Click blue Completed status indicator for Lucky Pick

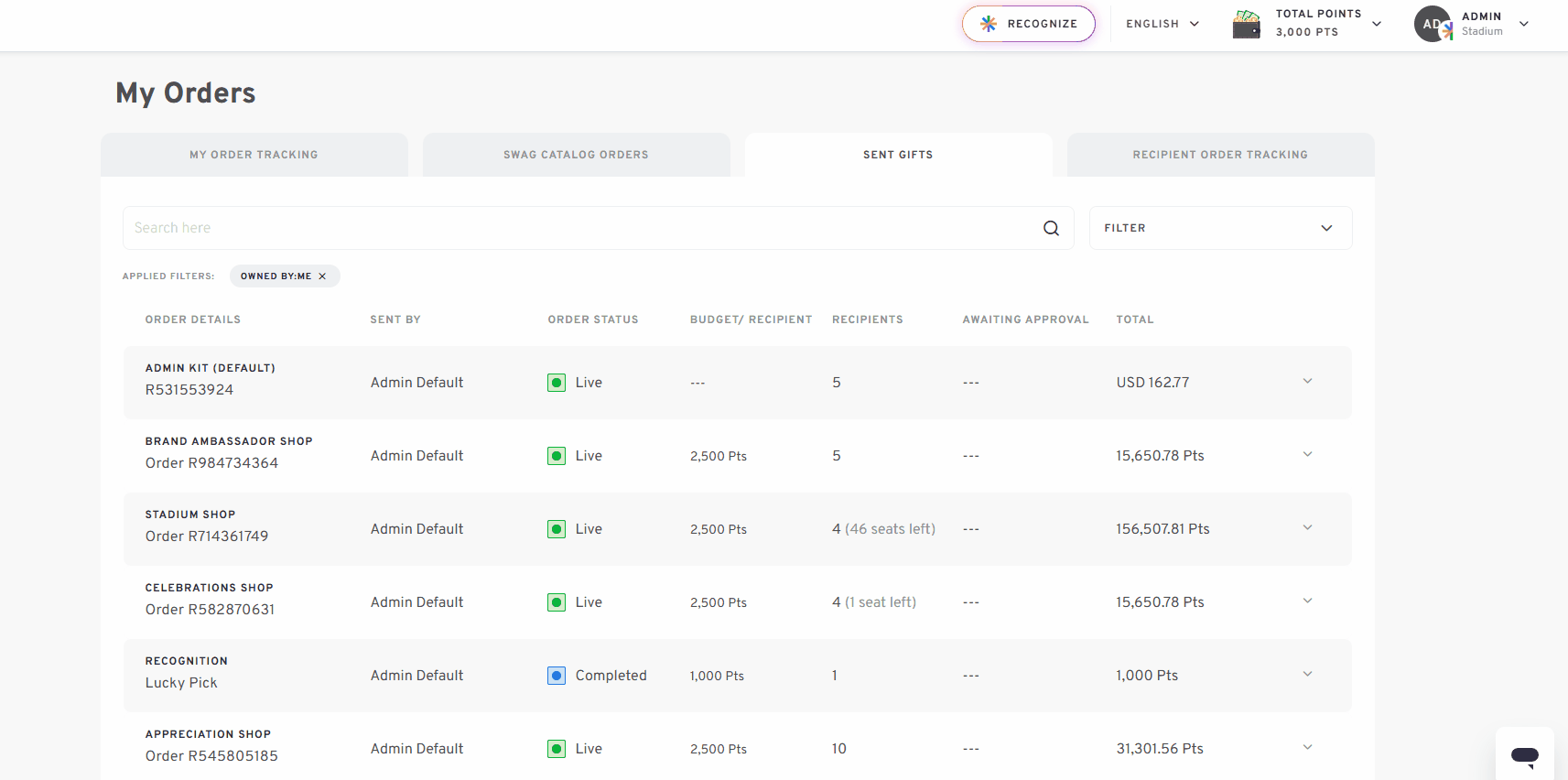(557, 676)
